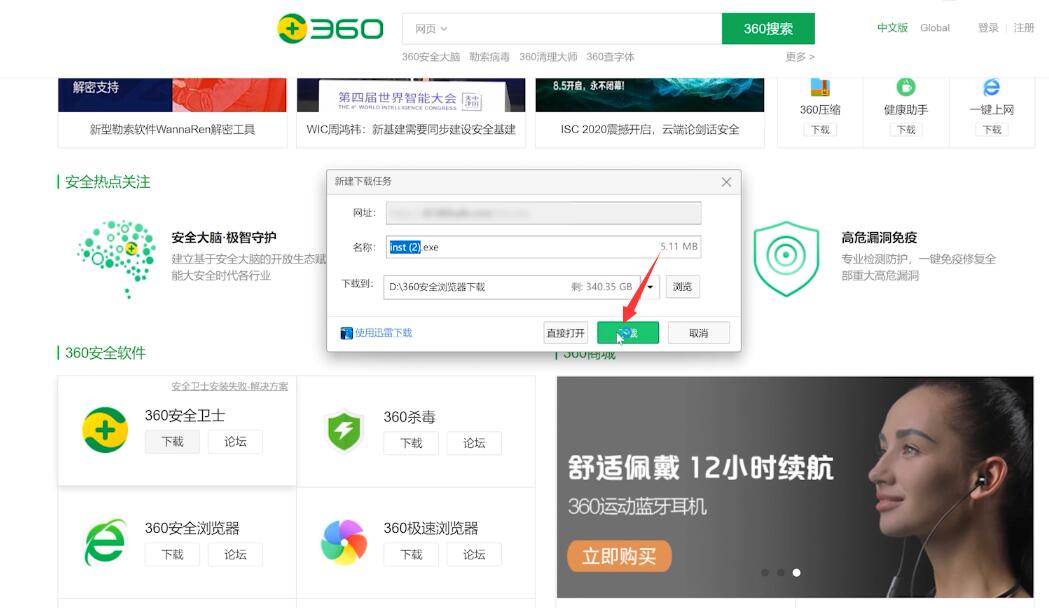This screenshot has height=608, width=1049.
Task: Switch to Global site version
Action: pos(935,27)
